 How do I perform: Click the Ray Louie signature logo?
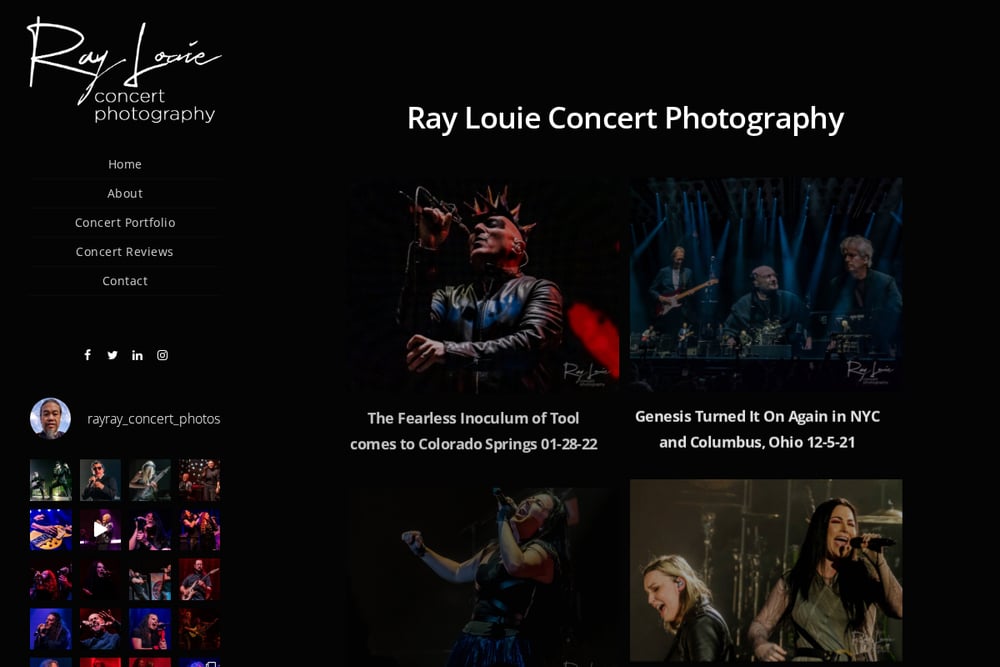tap(124, 70)
